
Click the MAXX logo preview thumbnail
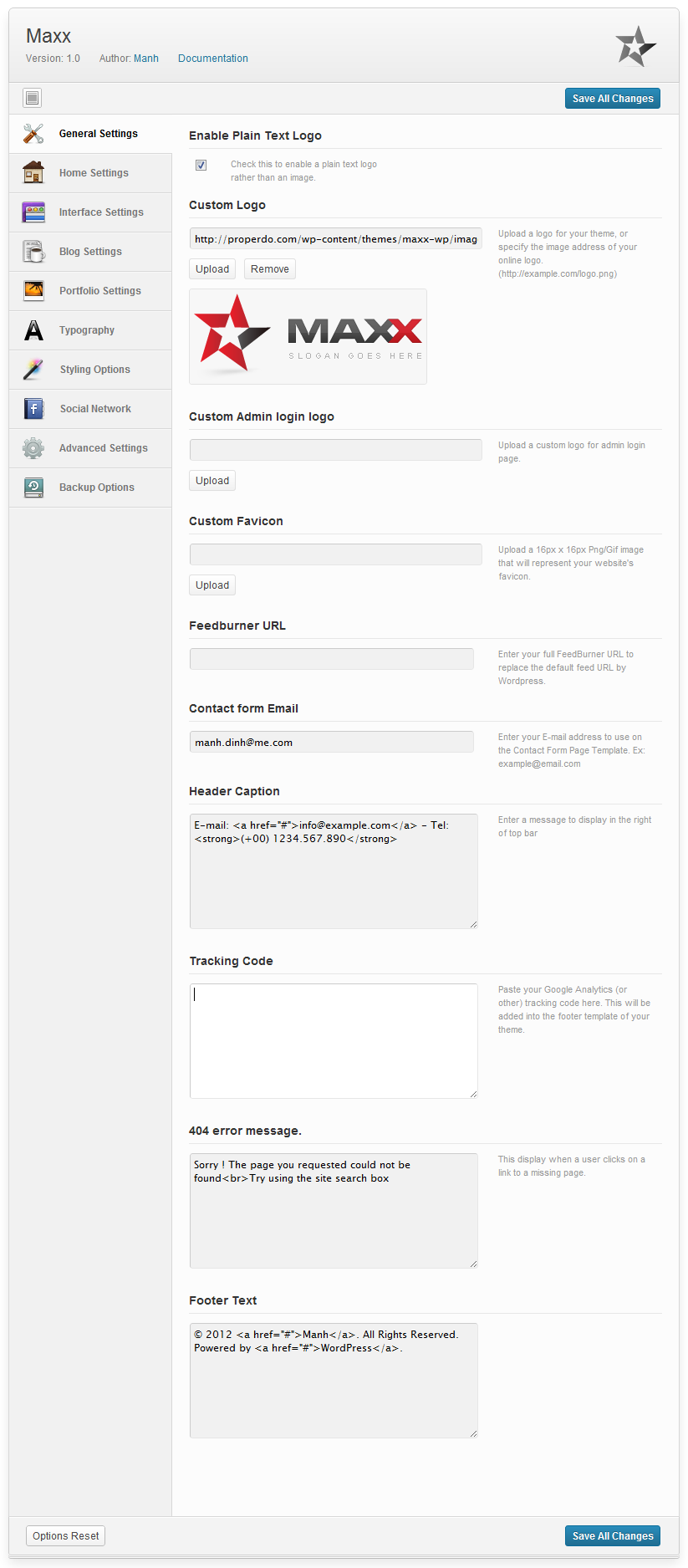coord(308,337)
